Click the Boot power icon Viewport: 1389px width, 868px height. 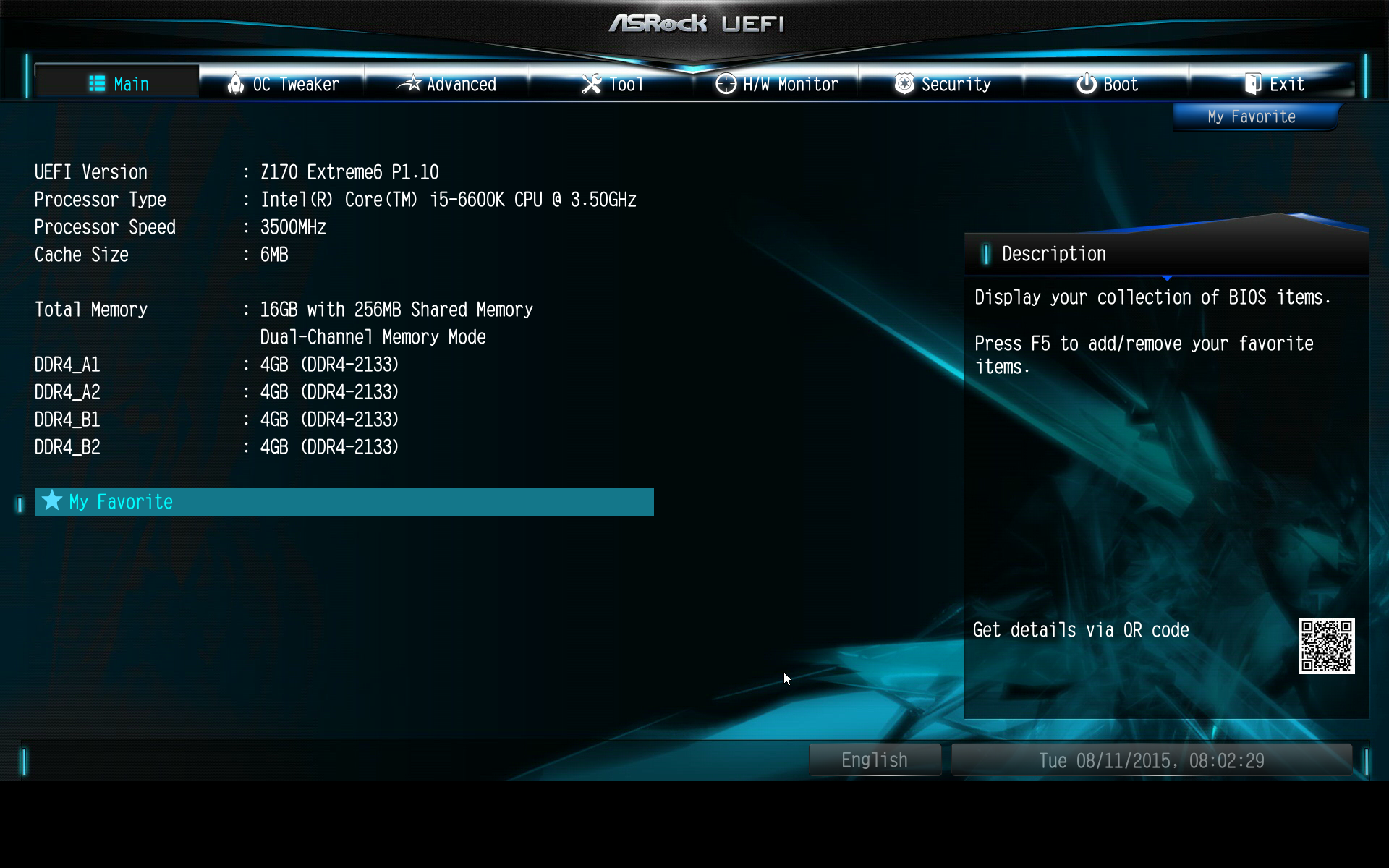(x=1086, y=84)
